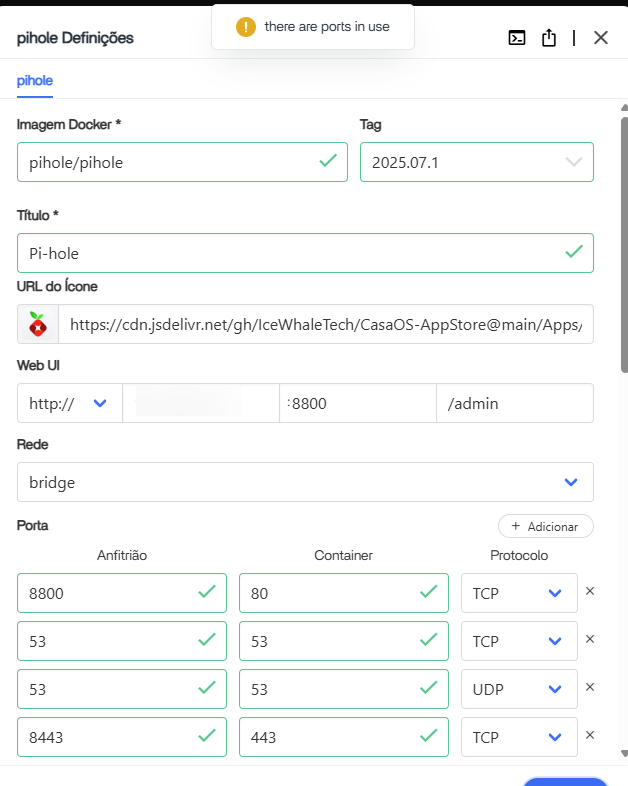Click the Web UI /admin path field

coord(514,403)
